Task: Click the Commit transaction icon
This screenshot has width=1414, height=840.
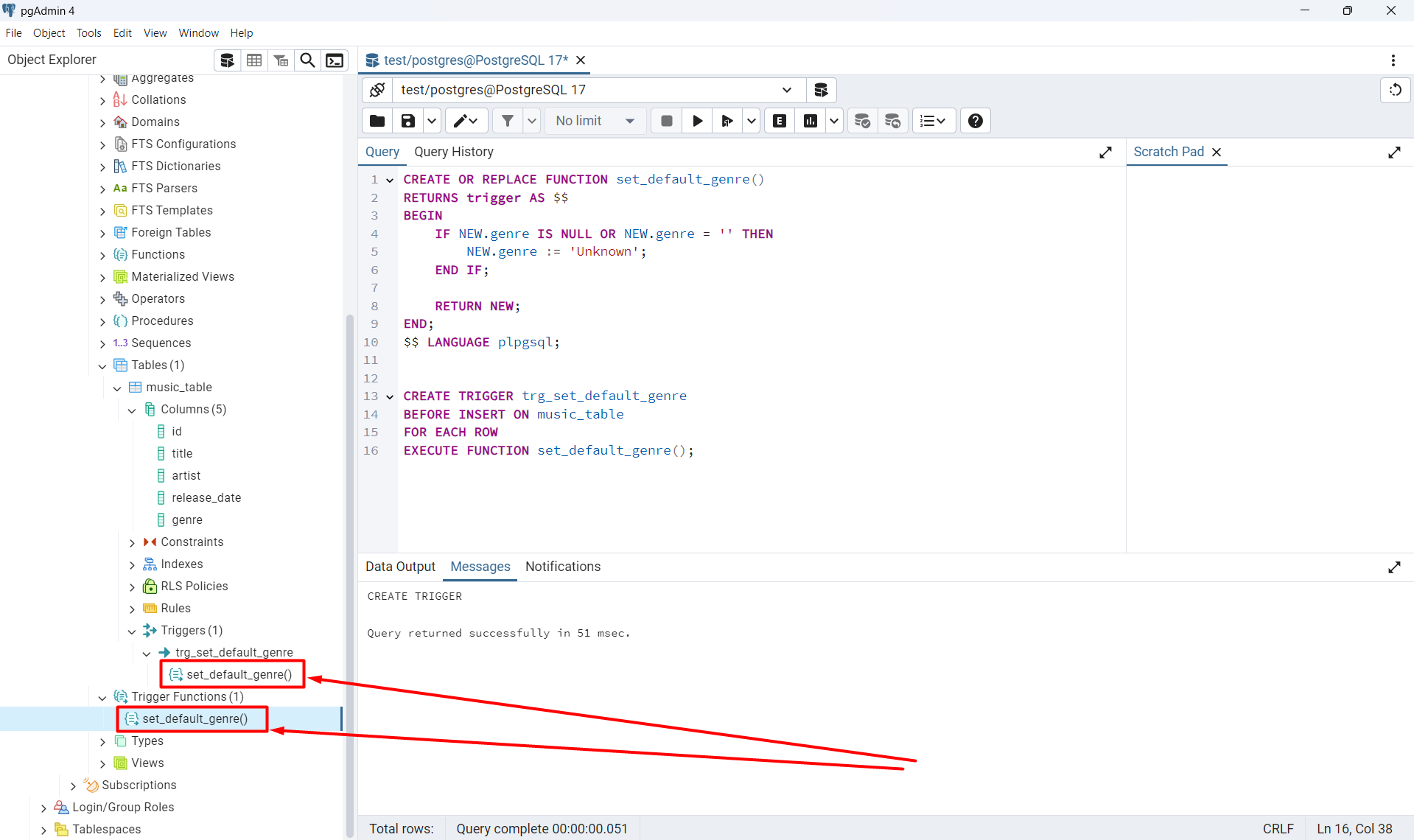Action: 862,121
